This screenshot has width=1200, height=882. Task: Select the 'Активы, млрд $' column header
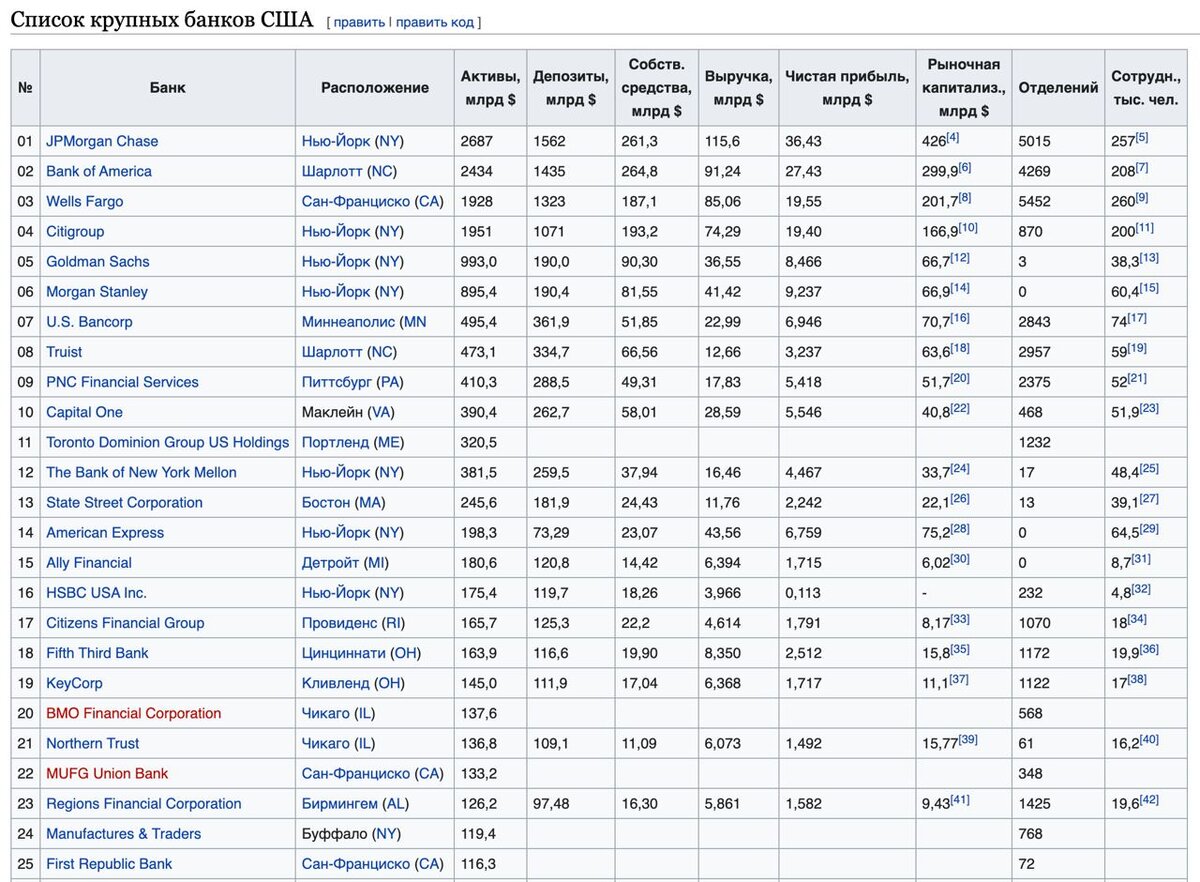click(x=490, y=88)
